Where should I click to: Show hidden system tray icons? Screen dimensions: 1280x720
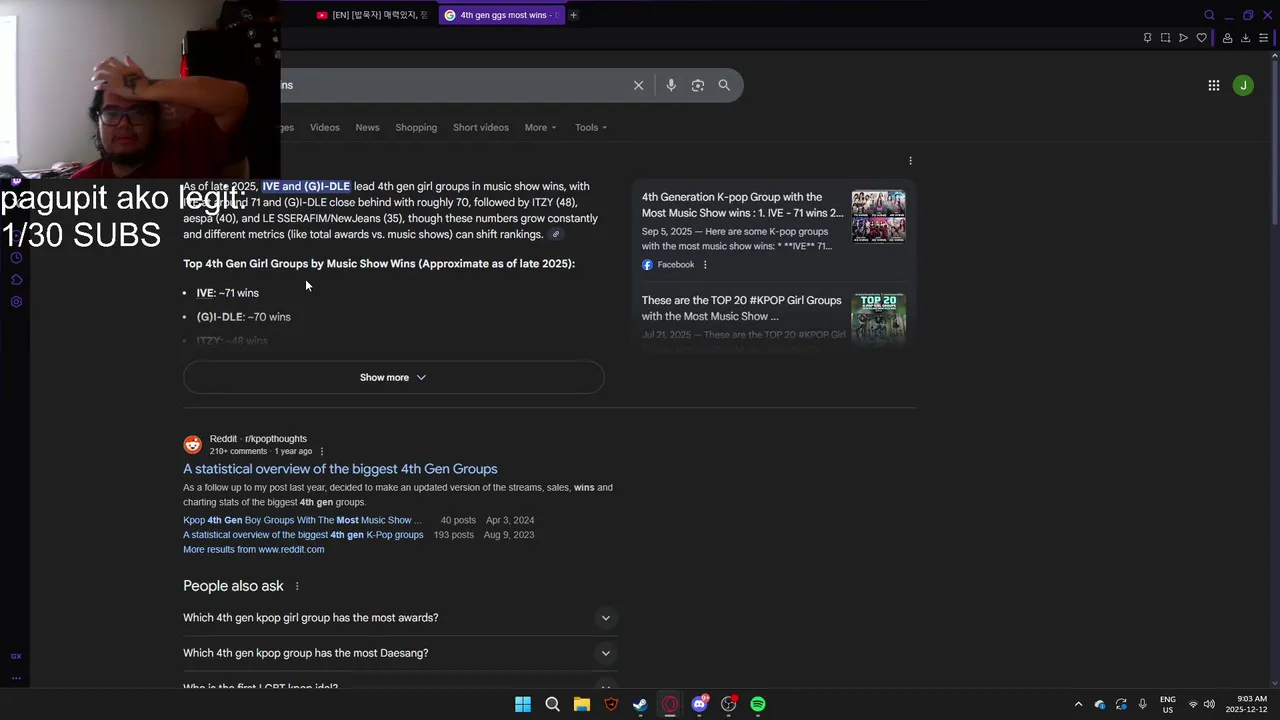pyautogui.click(x=1078, y=704)
